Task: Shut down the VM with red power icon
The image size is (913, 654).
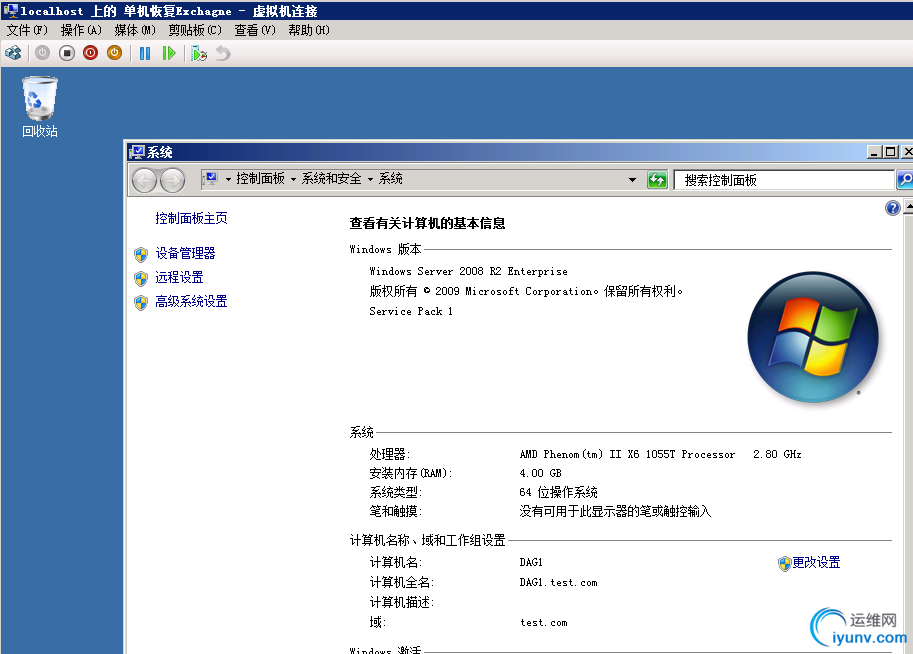Action: click(89, 53)
